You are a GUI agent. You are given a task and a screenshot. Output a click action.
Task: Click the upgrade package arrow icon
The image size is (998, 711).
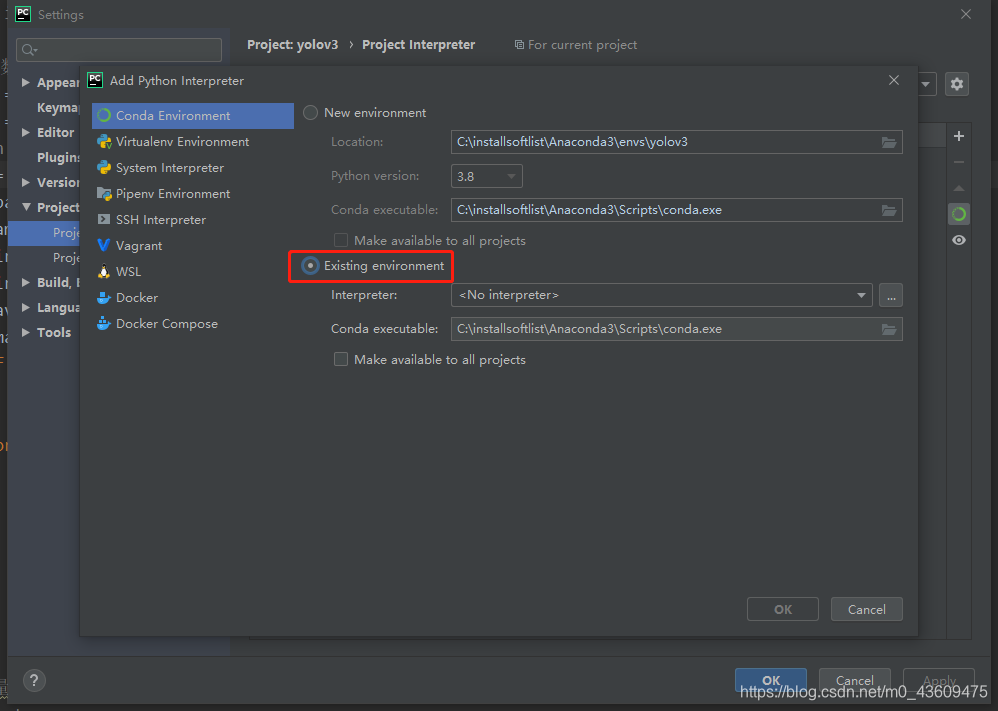pyautogui.click(x=959, y=188)
